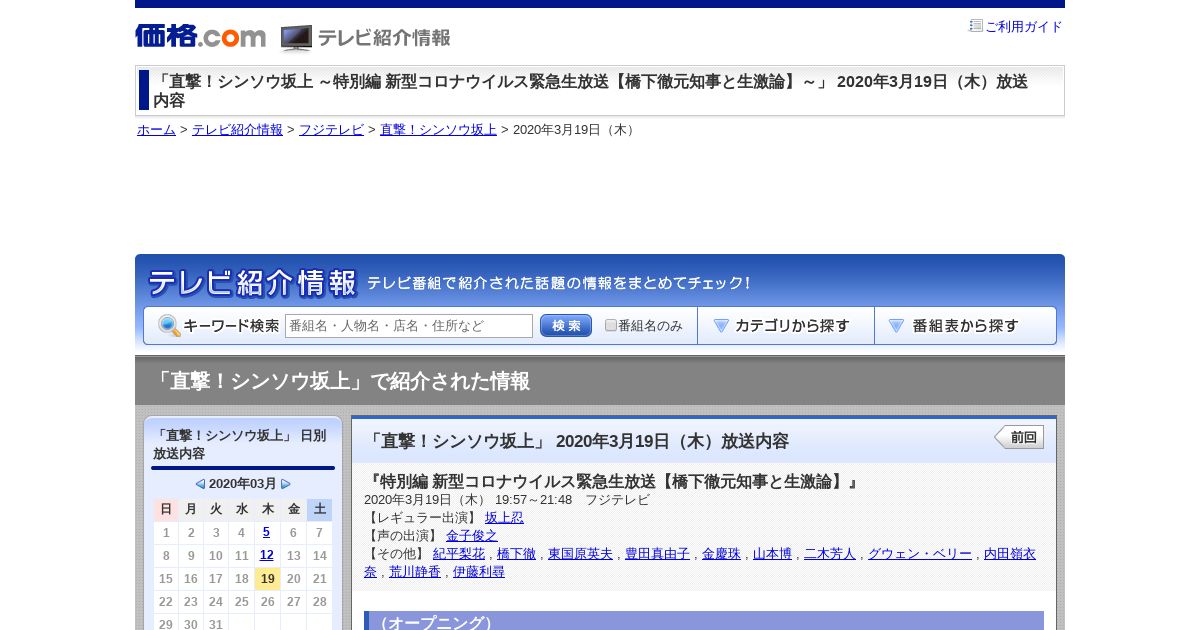The height and width of the screenshot is (630, 1200).
Task: Click the TV monitor icon by テレビ紹介情報
Action: (296, 38)
